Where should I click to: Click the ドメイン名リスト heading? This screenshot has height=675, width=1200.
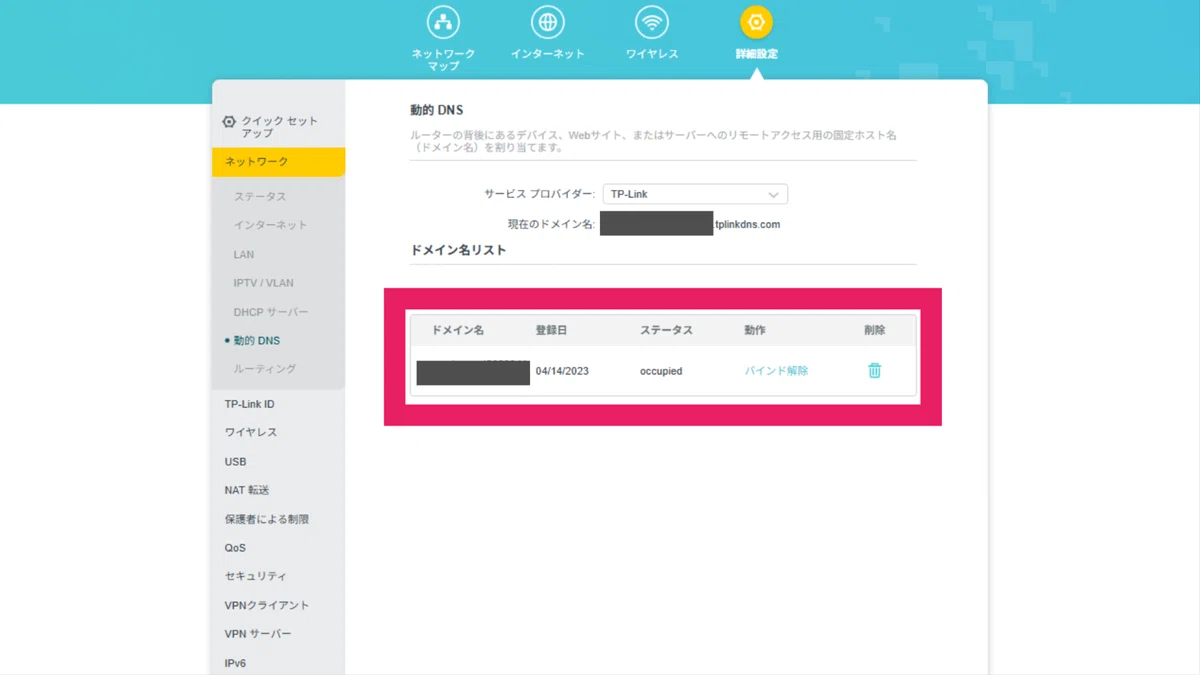click(x=458, y=250)
